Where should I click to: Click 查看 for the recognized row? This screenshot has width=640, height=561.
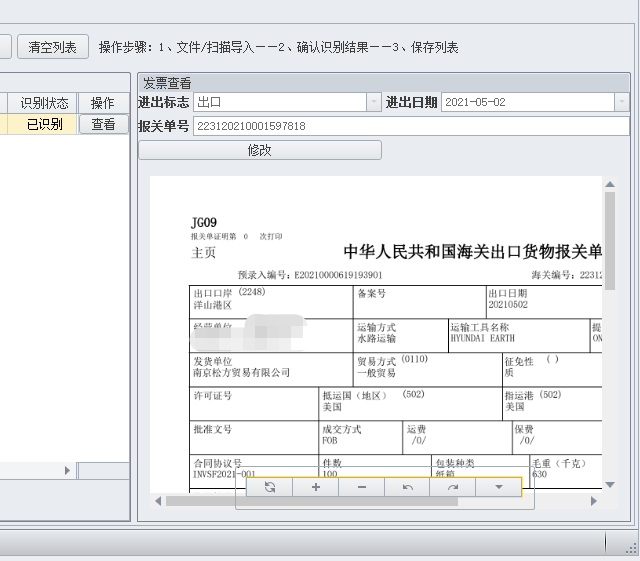pyautogui.click(x=104, y=125)
